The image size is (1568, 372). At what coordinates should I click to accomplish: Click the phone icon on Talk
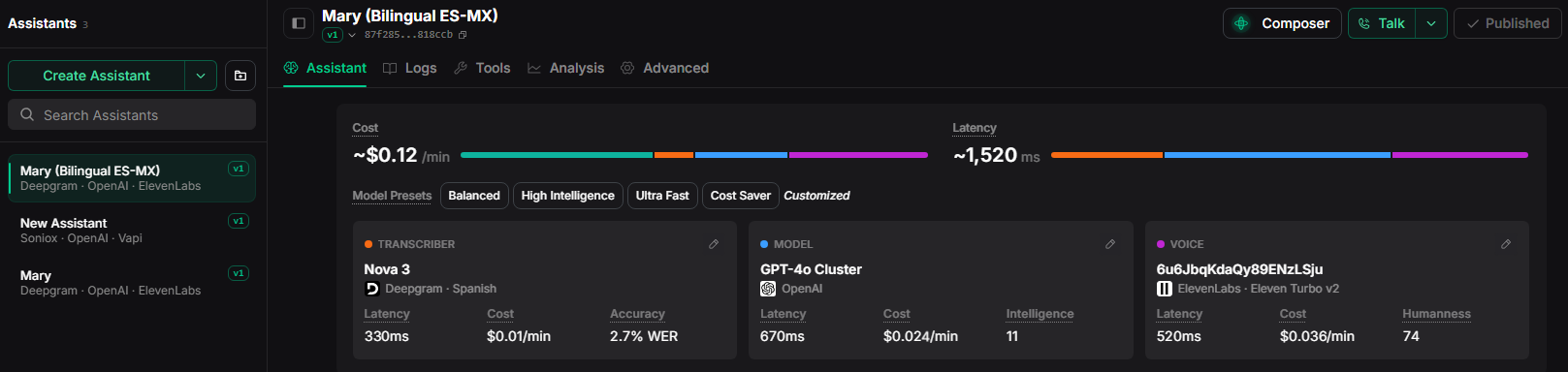1364,23
